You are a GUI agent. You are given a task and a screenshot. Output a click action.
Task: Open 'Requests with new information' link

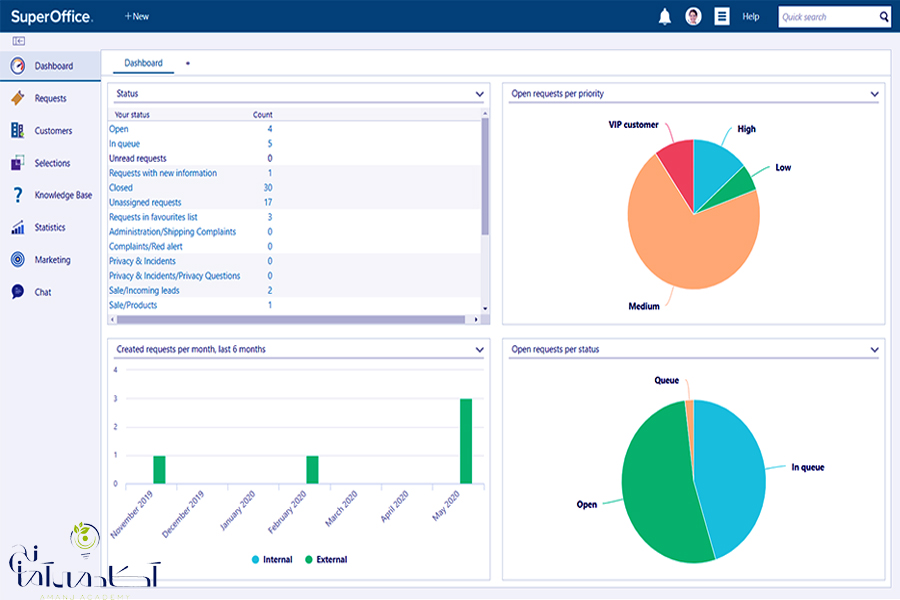163,173
